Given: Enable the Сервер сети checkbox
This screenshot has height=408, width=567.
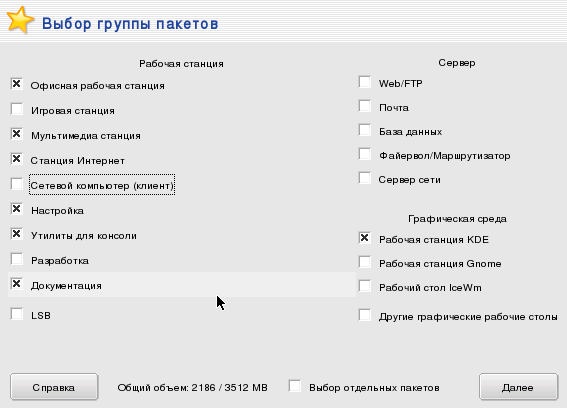Looking at the screenshot, I should point(365,178).
